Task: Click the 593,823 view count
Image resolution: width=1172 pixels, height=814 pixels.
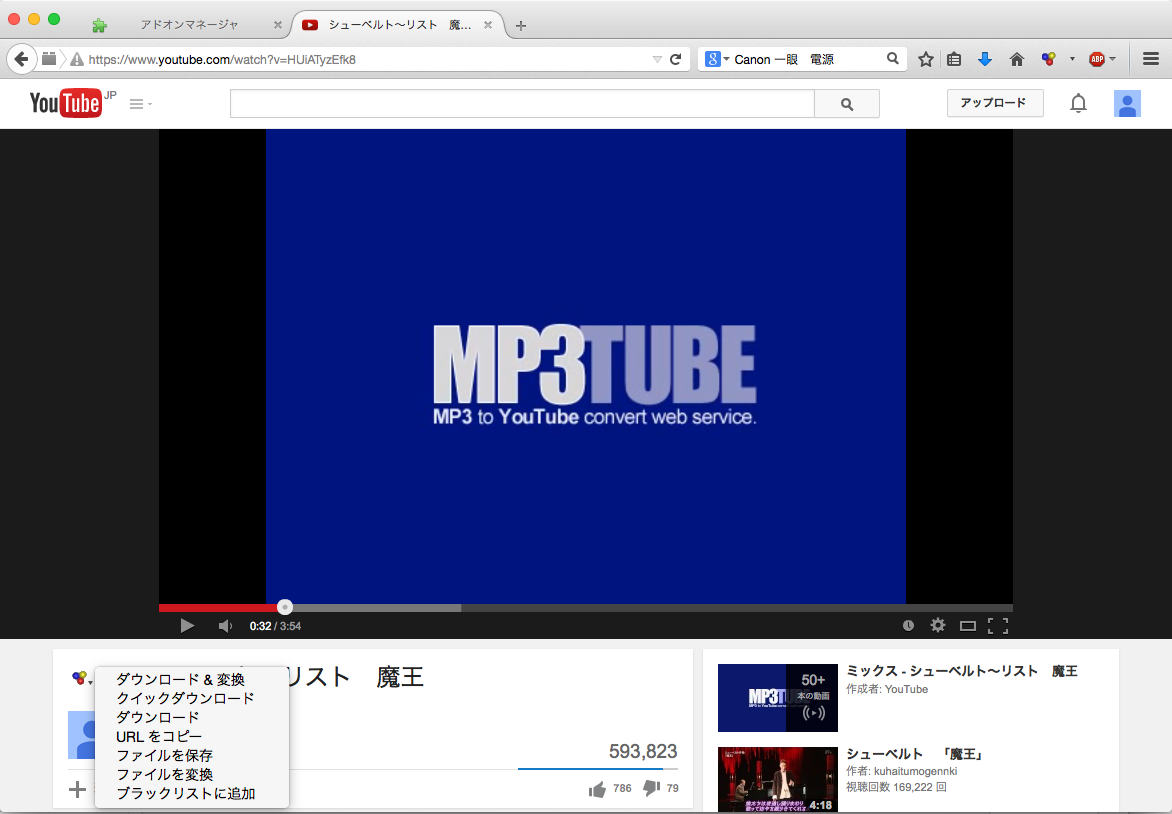Action: click(643, 751)
